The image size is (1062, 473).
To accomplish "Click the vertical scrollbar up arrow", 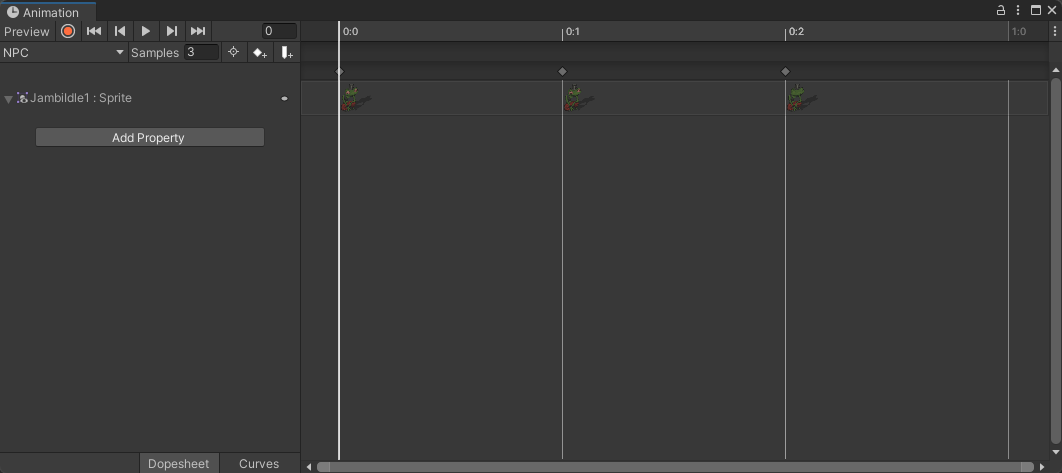I will pyautogui.click(x=1055, y=70).
